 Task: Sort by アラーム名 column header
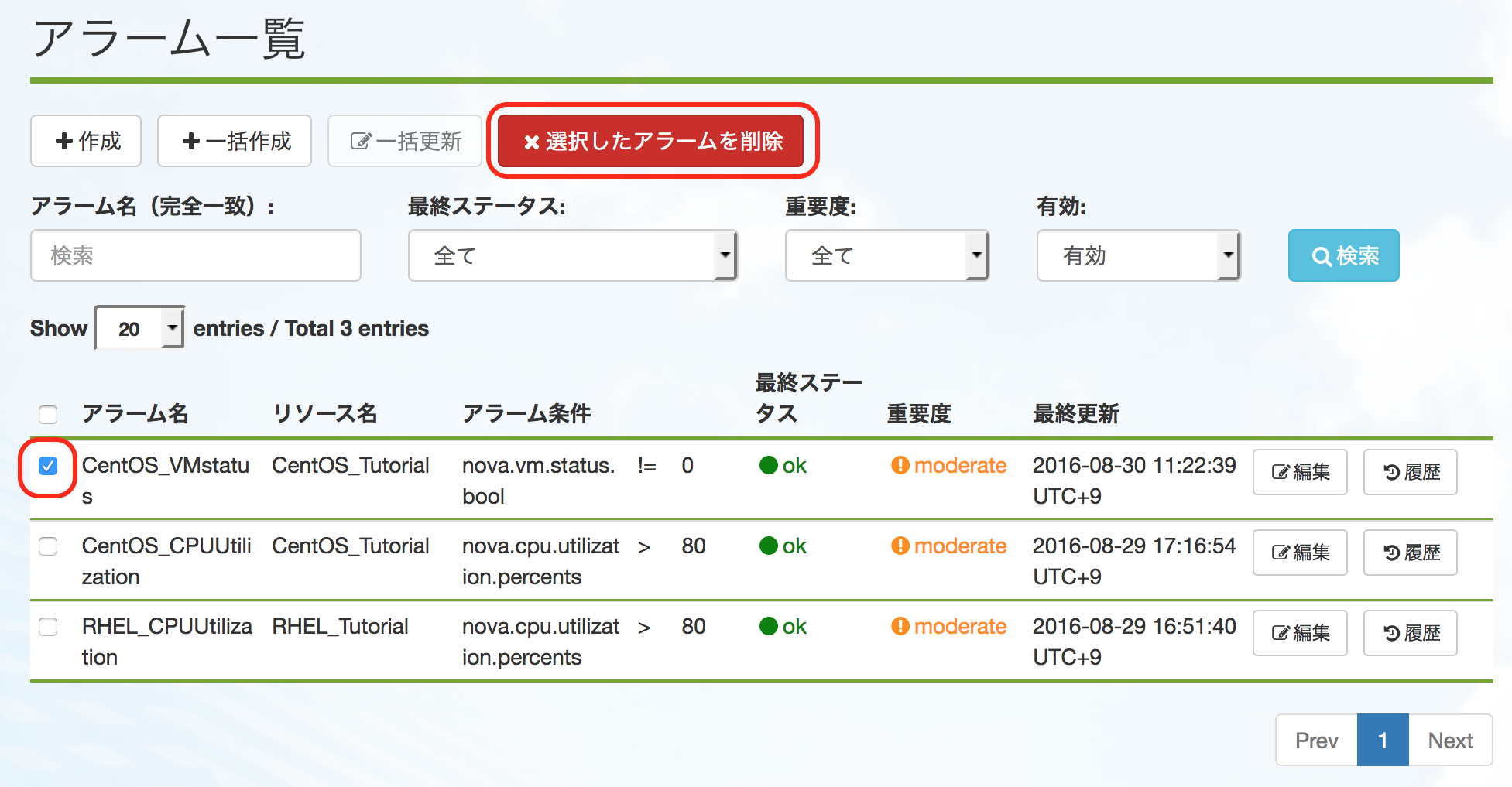click(135, 414)
